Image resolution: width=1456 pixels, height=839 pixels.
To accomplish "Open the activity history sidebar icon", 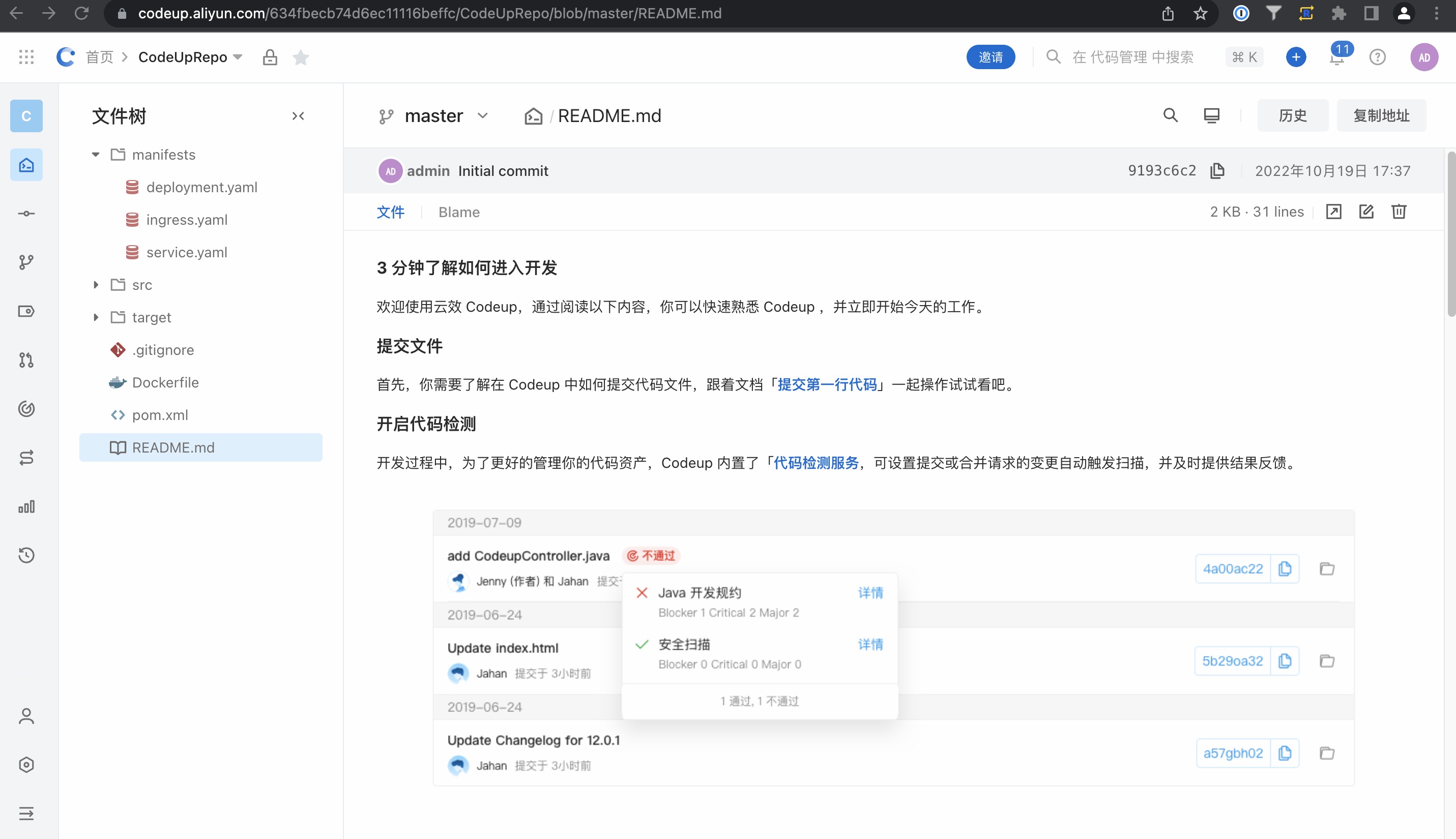I will coord(26,555).
